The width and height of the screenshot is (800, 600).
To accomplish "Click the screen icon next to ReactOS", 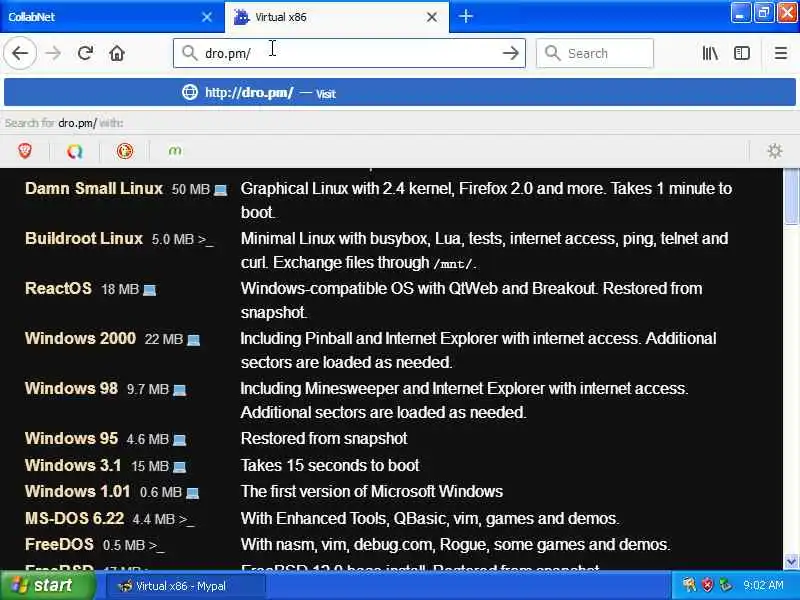I will click(x=149, y=290).
